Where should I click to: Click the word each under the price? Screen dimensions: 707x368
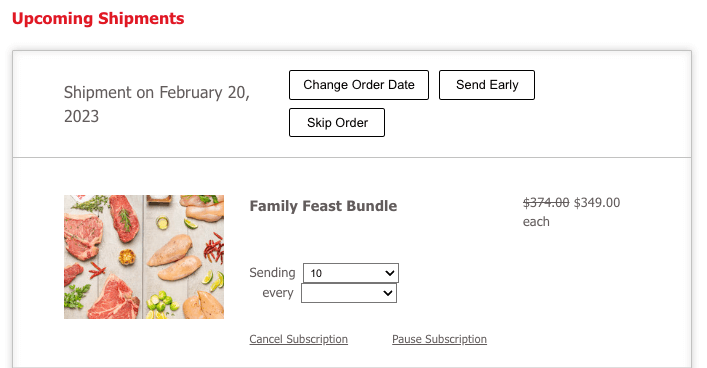click(536, 222)
